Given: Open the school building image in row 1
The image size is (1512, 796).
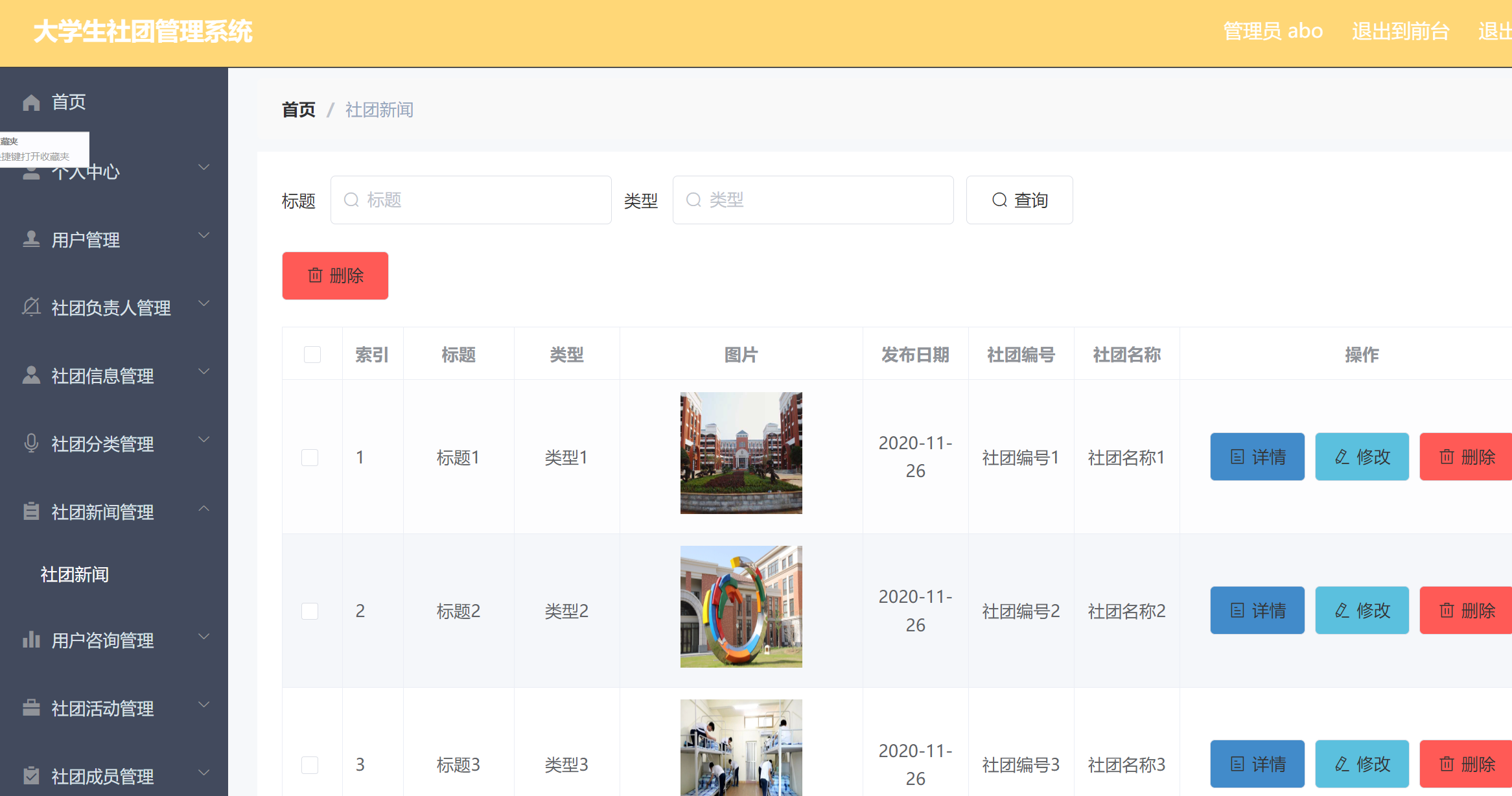Looking at the screenshot, I should point(741,453).
